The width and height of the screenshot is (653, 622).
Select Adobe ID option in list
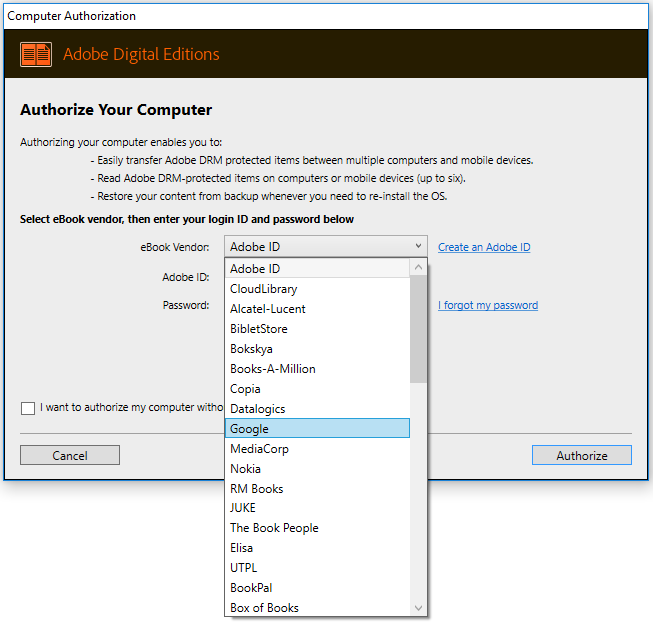pyautogui.click(x=255, y=269)
